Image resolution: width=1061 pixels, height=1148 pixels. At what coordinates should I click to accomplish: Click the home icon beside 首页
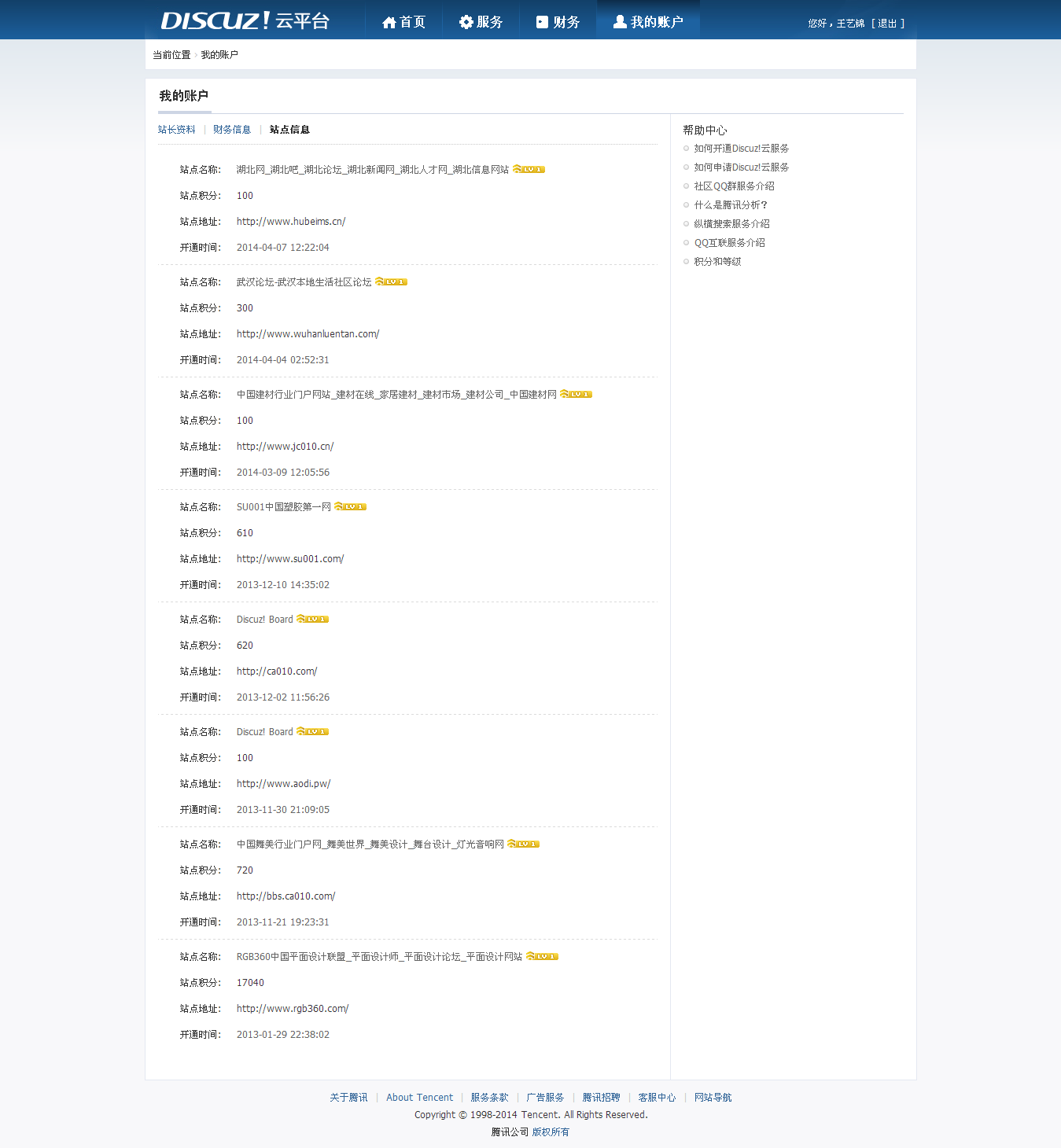click(x=389, y=21)
